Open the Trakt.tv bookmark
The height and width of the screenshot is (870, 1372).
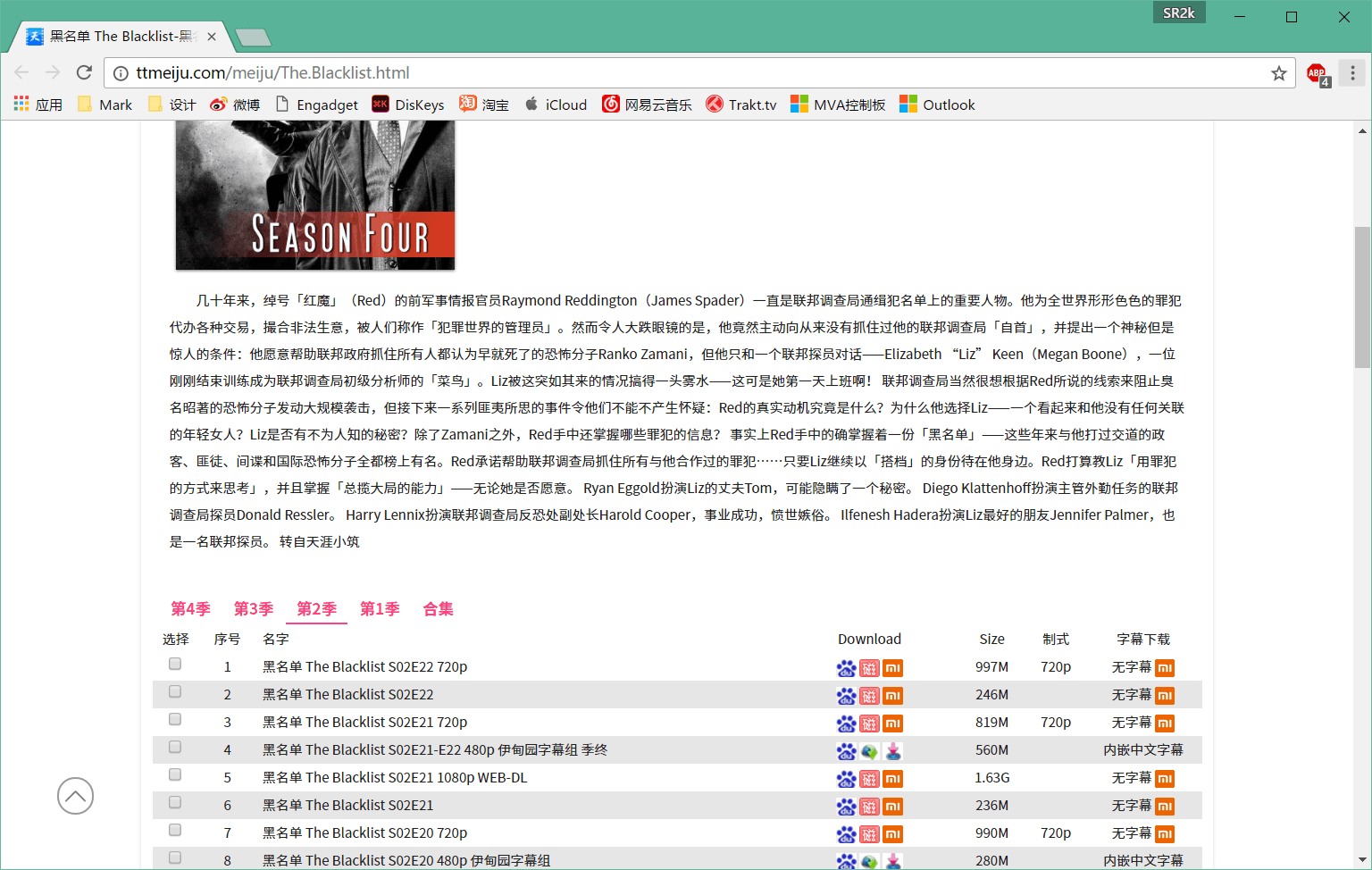pyautogui.click(x=741, y=105)
